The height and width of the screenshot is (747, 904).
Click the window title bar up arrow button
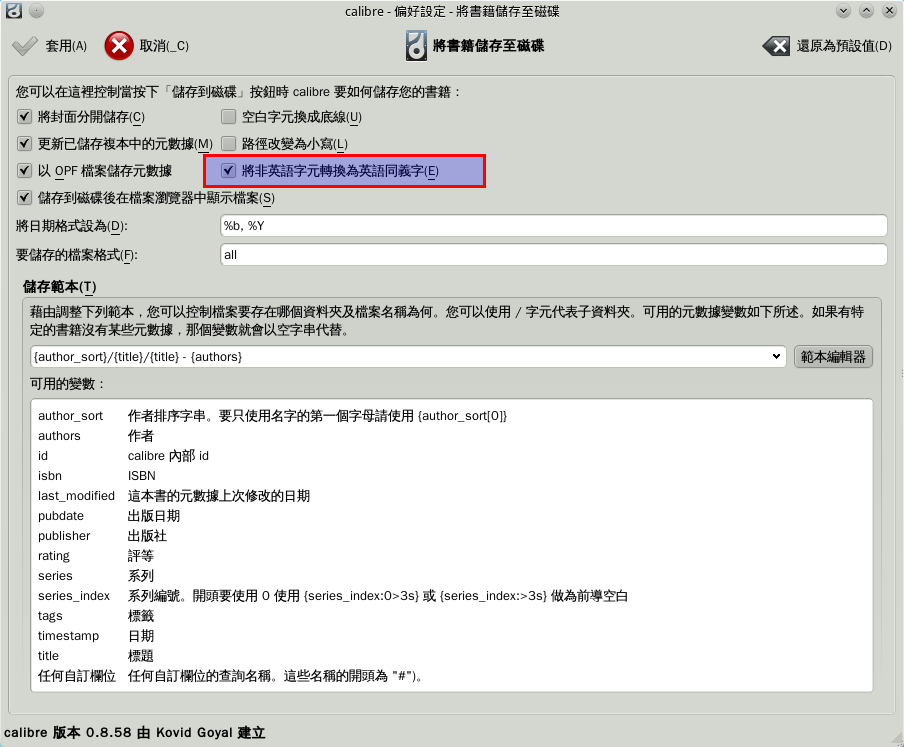pyautogui.click(x=866, y=10)
